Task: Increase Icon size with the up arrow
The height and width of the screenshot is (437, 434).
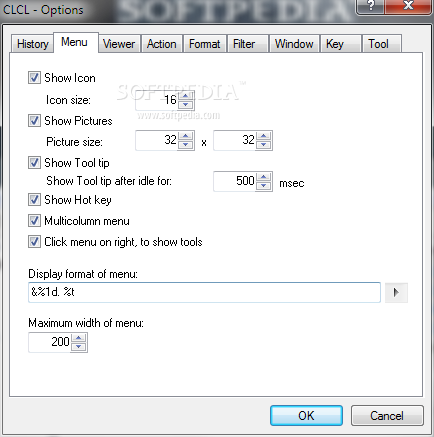Action: [186, 96]
